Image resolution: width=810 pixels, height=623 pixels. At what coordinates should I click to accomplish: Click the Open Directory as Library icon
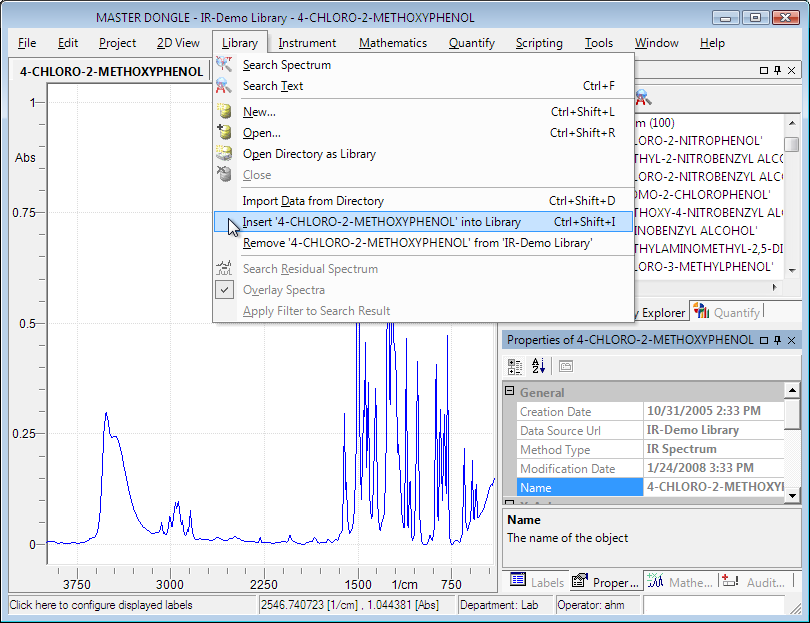pos(224,154)
